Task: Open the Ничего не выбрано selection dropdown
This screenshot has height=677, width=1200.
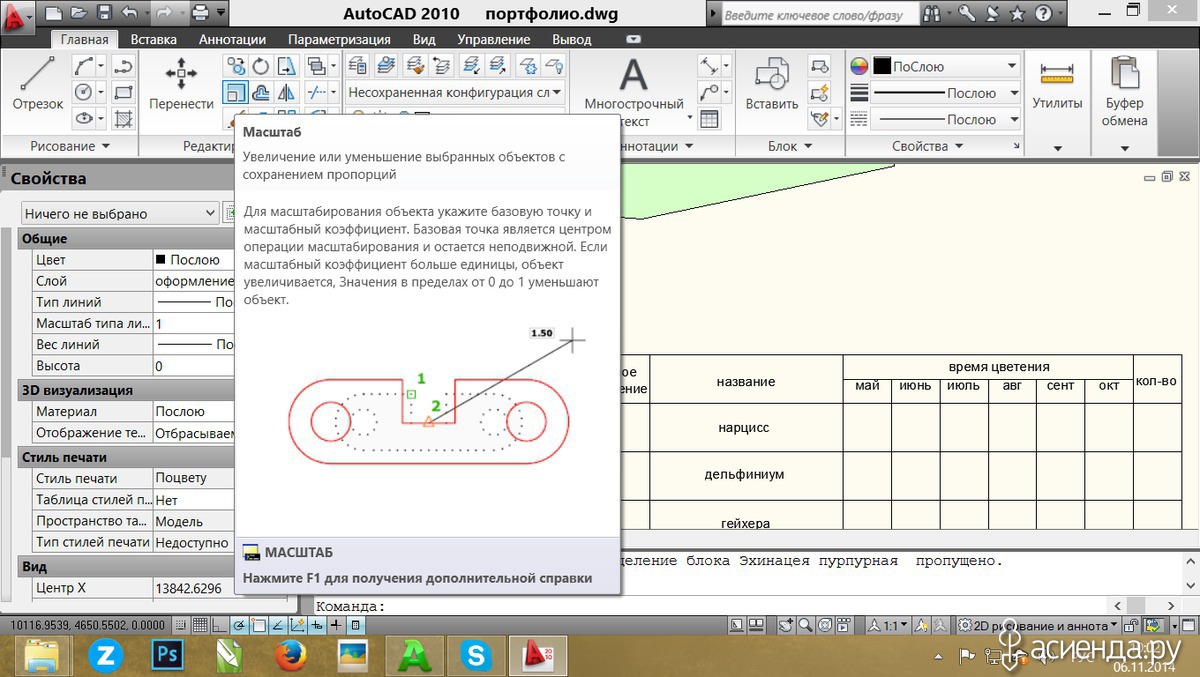Action: point(119,213)
